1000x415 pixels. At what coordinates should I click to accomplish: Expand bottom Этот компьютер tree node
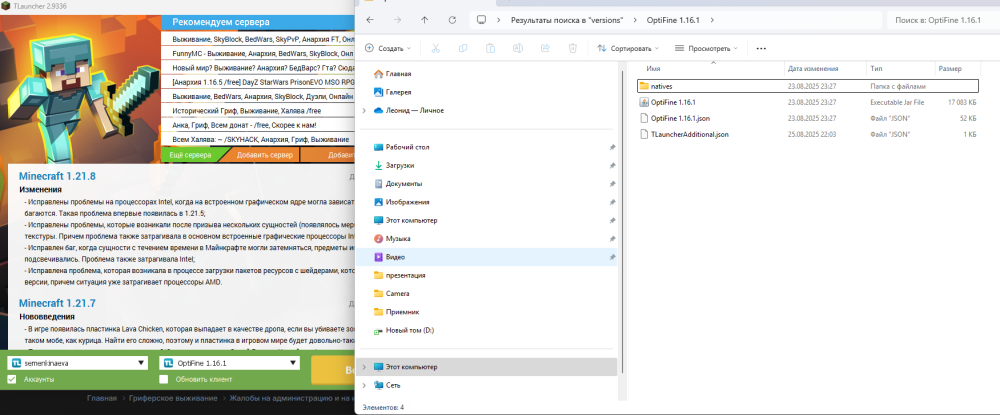click(x=365, y=367)
